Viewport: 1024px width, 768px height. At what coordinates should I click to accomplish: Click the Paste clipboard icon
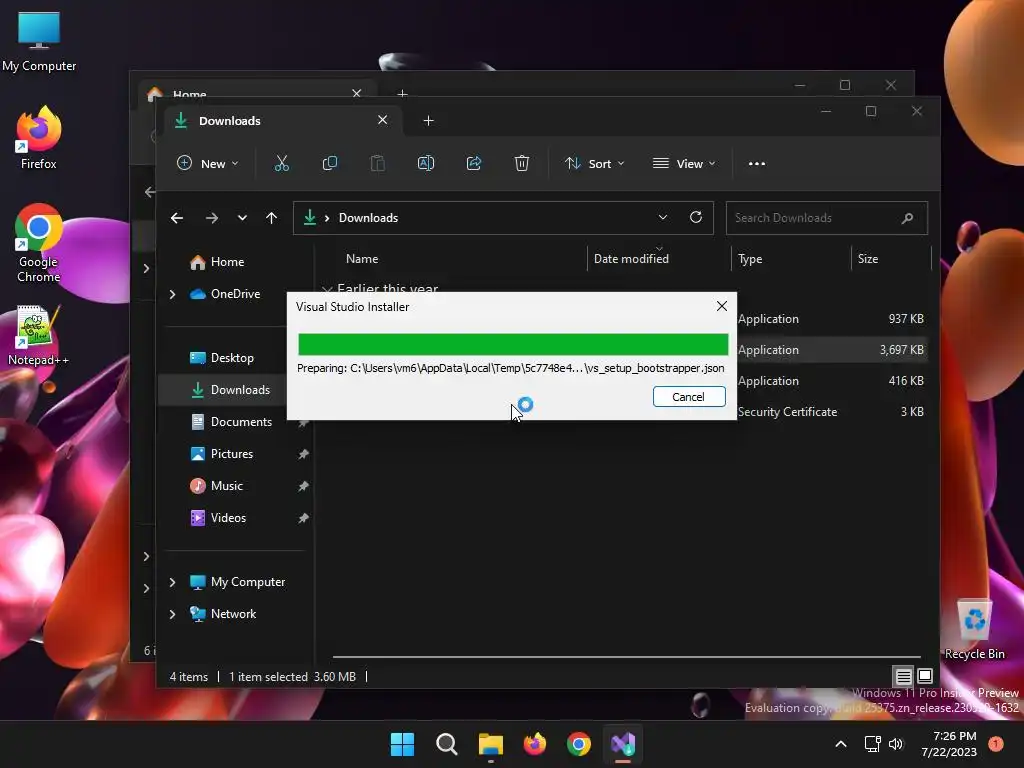(377, 163)
